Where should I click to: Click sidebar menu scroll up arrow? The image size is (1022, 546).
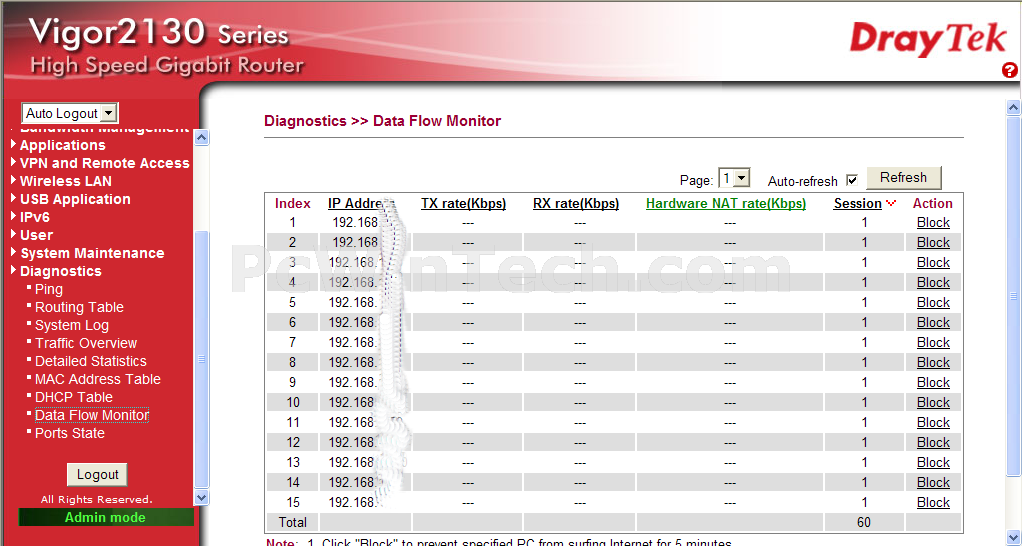coord(202,137)
